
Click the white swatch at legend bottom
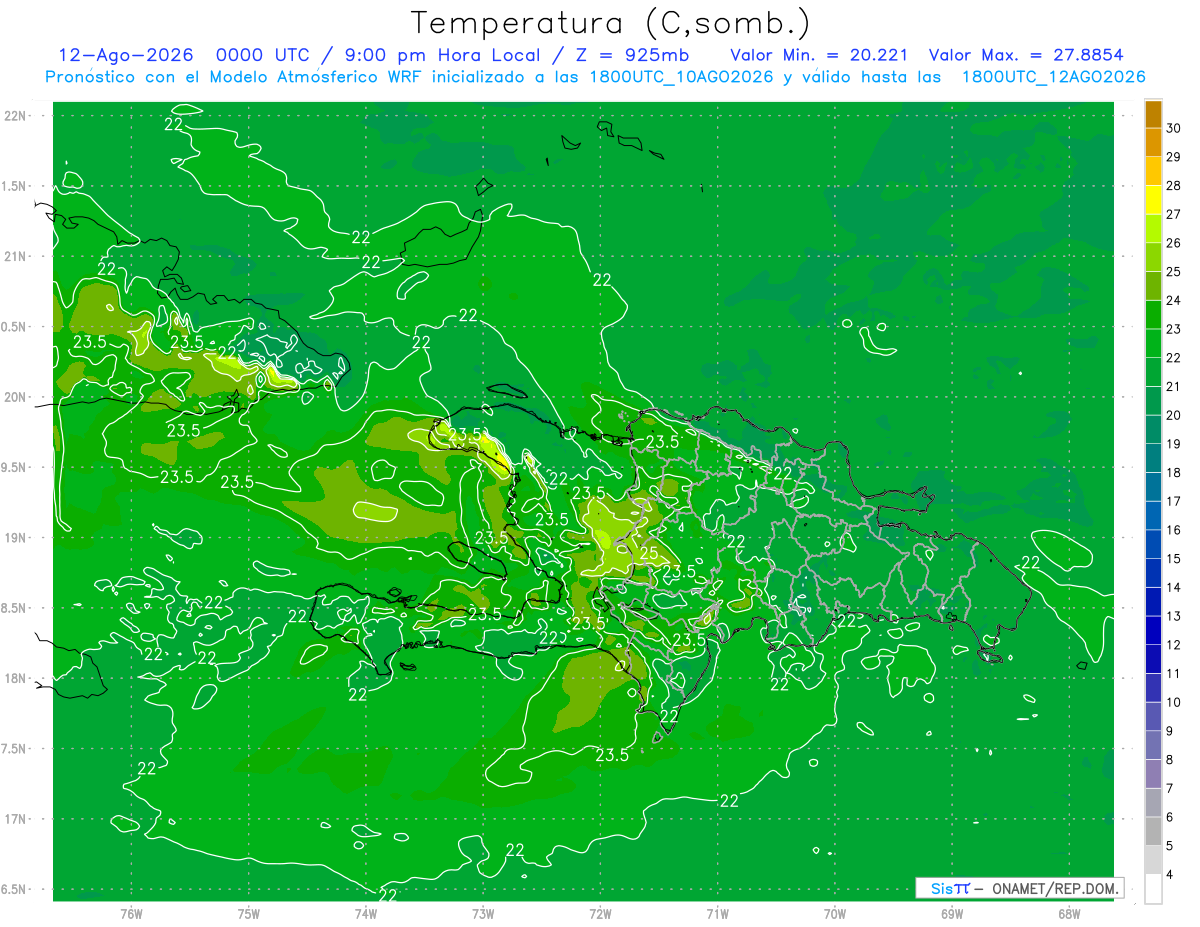click(1153, 889)
